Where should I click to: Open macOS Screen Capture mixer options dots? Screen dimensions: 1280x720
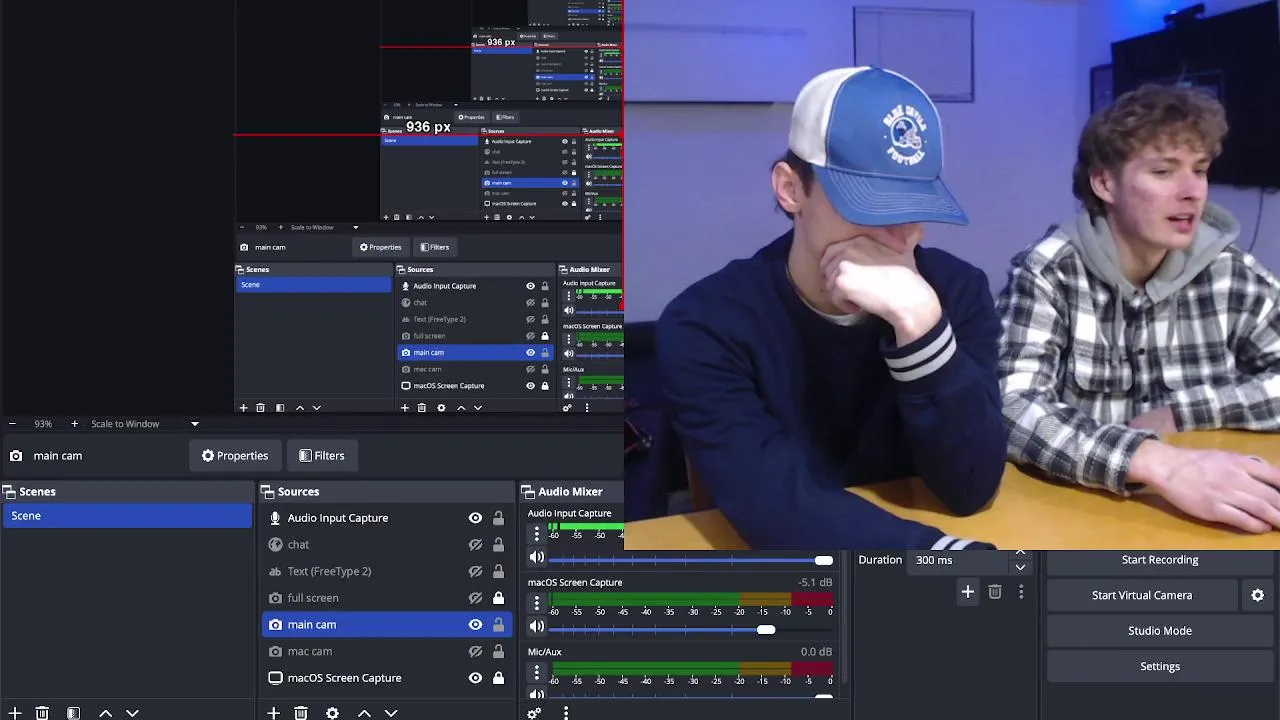point(537,604)
